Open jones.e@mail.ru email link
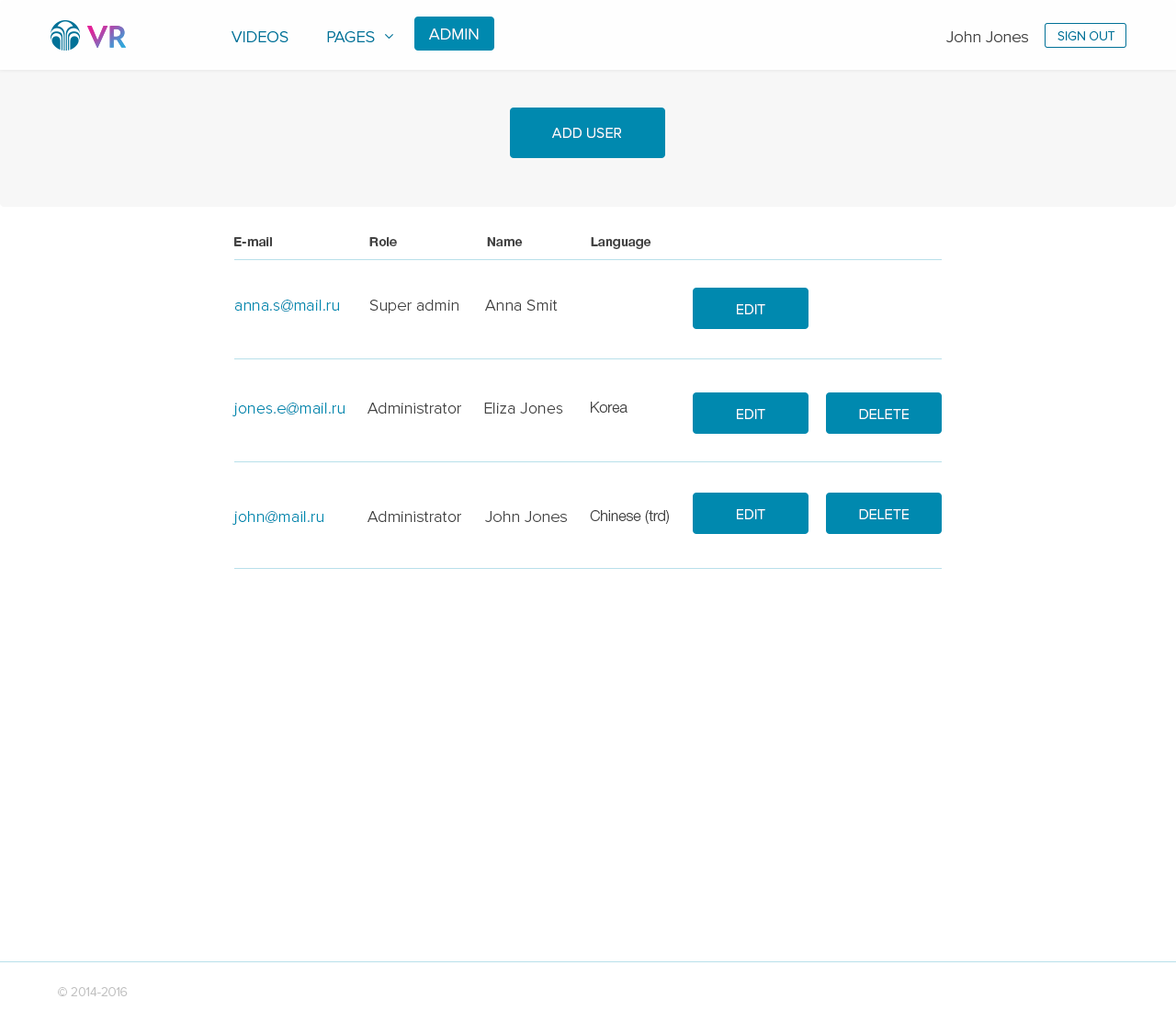The width and height of the screenshot is (1176, 1022). tap(289, 409)
